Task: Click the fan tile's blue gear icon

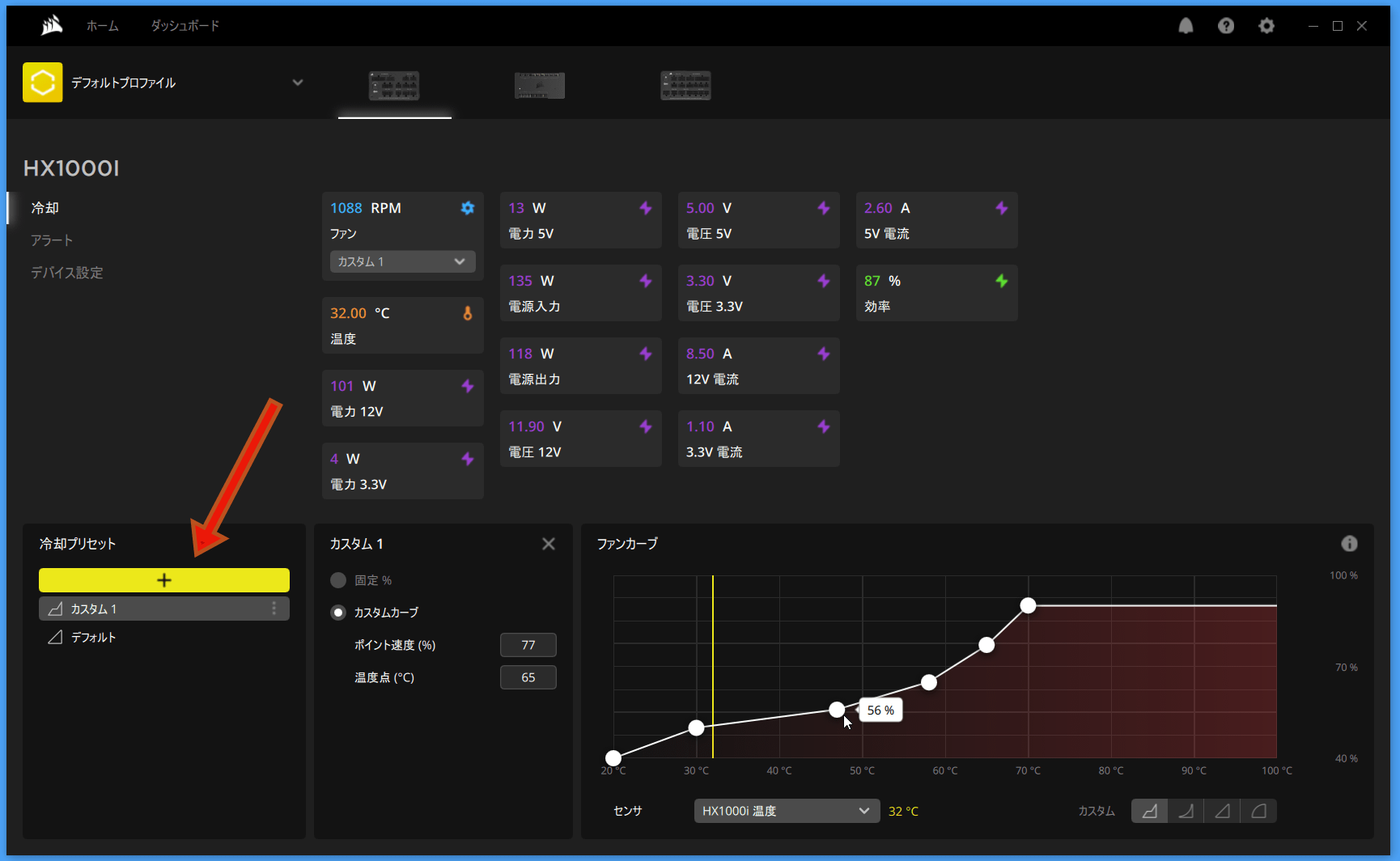Action: tap(468, 208)
